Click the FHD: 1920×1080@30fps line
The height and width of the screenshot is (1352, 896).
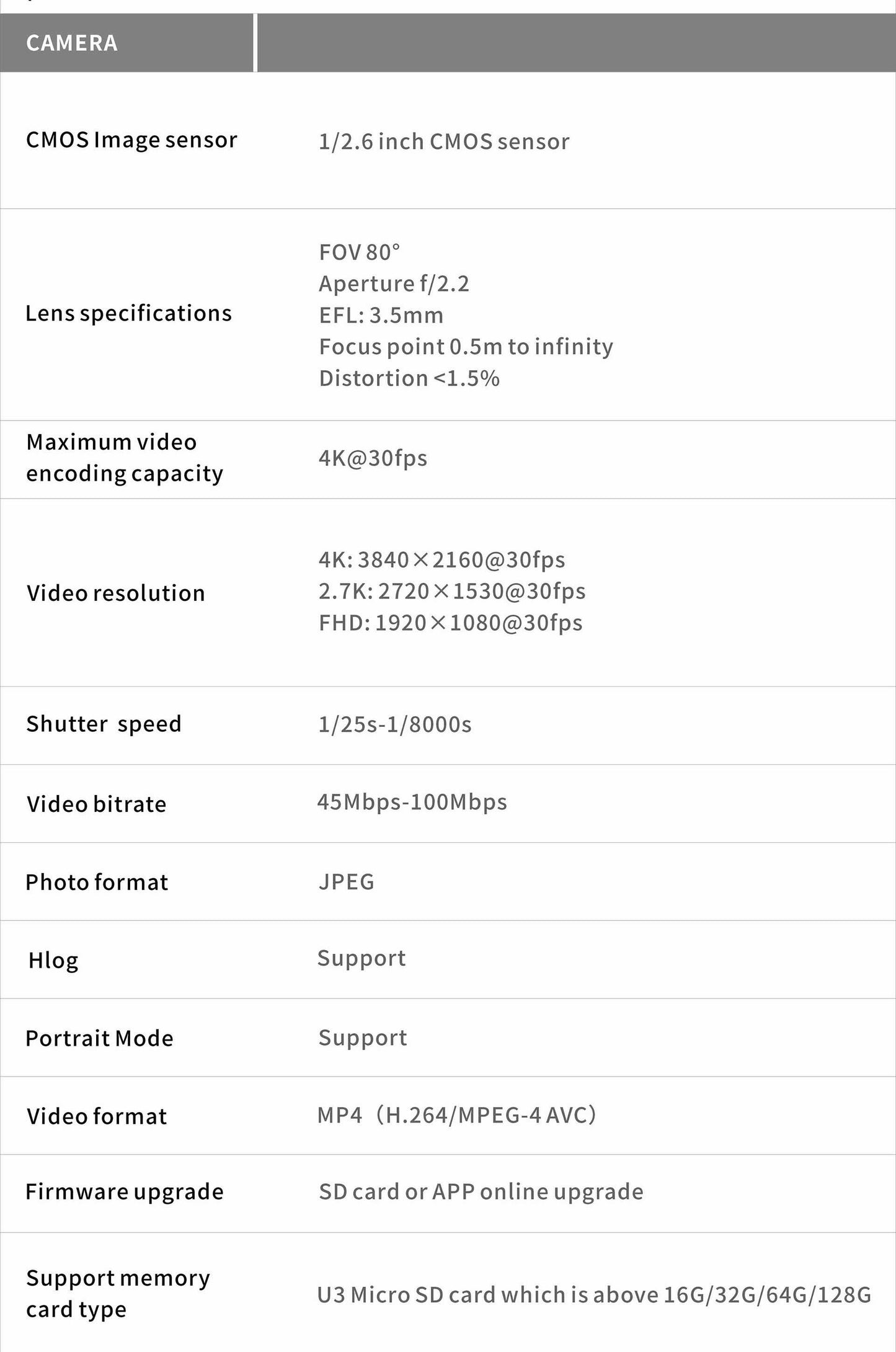tap(450, 623)
